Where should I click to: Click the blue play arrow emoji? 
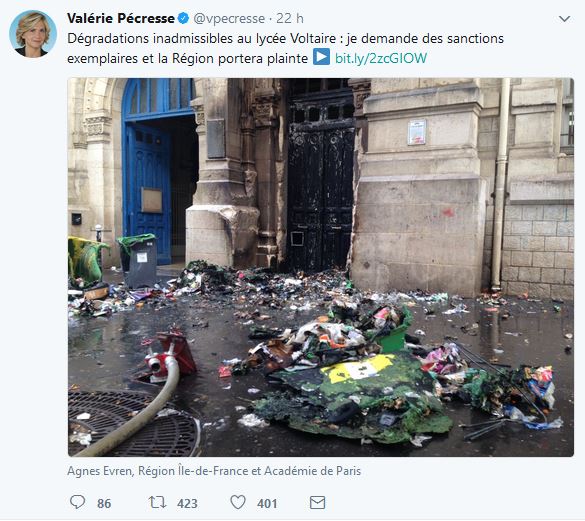click(x=321, y=57)
